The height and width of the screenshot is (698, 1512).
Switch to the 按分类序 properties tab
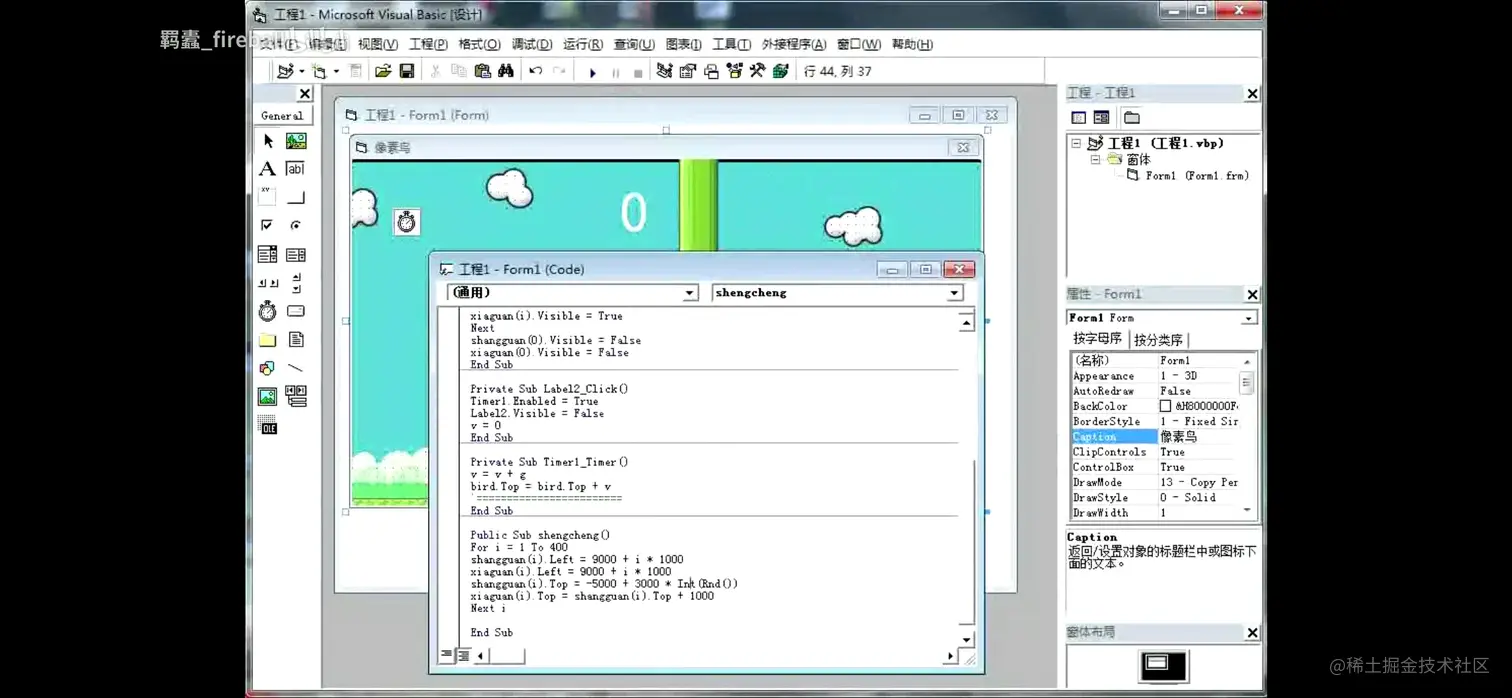(x=1158, y=340)
